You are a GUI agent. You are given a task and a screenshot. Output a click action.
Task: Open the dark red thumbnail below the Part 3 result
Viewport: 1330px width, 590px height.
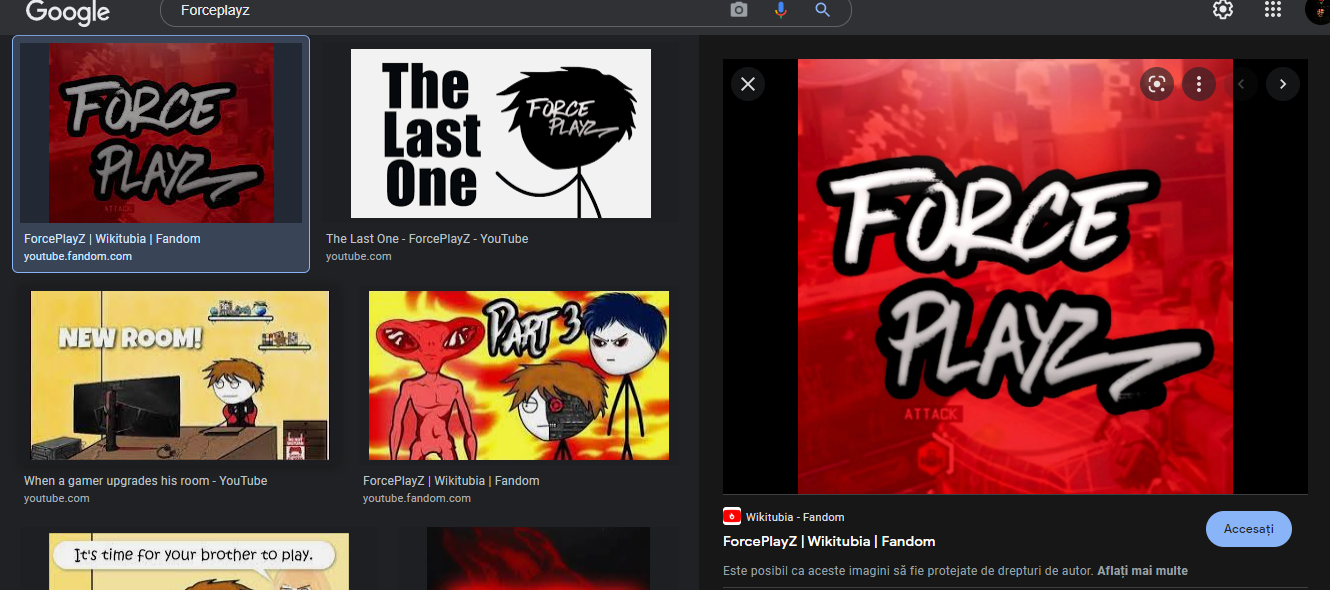pyautogui.click(x=538, y=559)
